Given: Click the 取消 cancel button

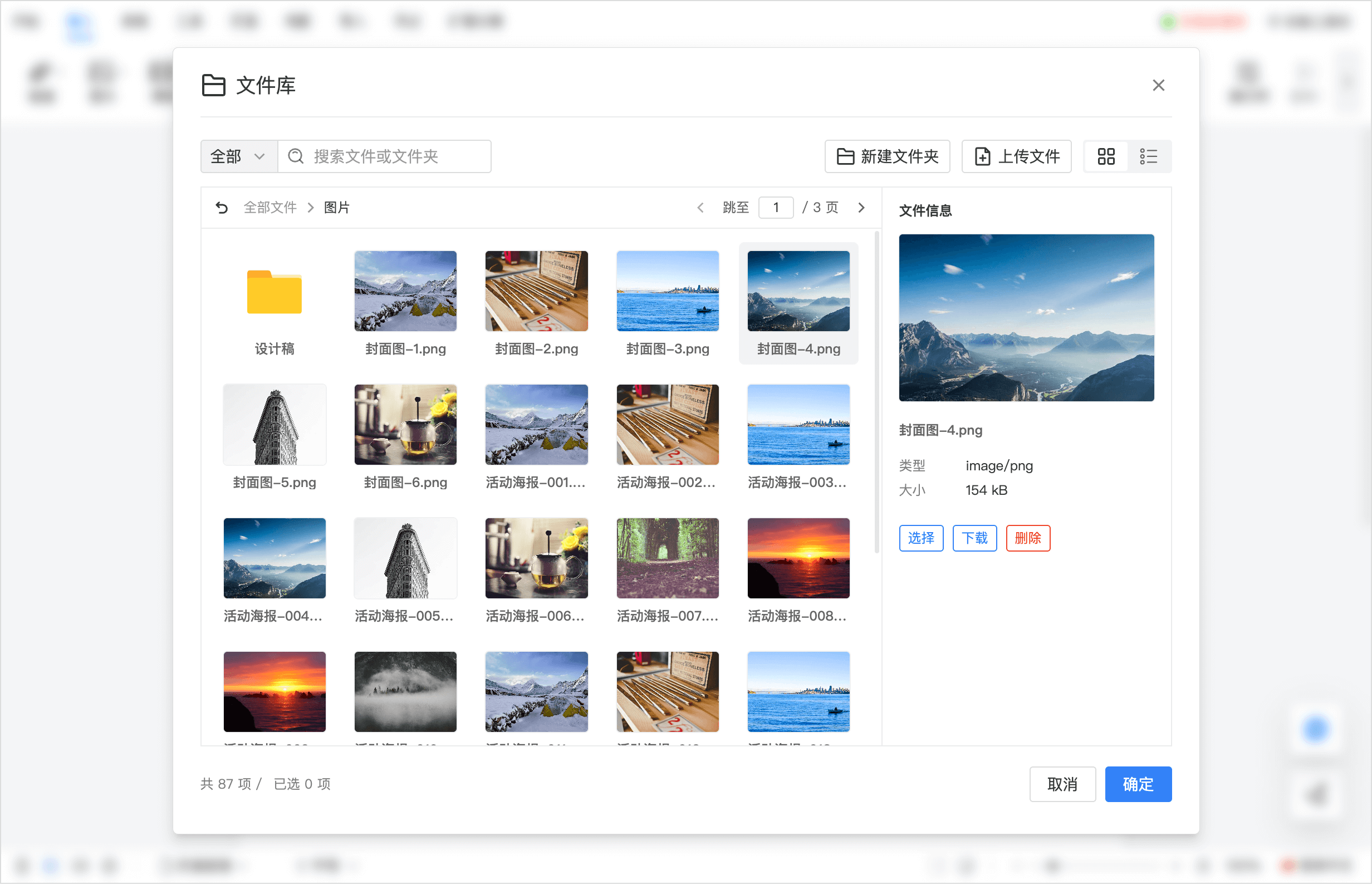Looking at the screenshot, I should (1062, 784).
